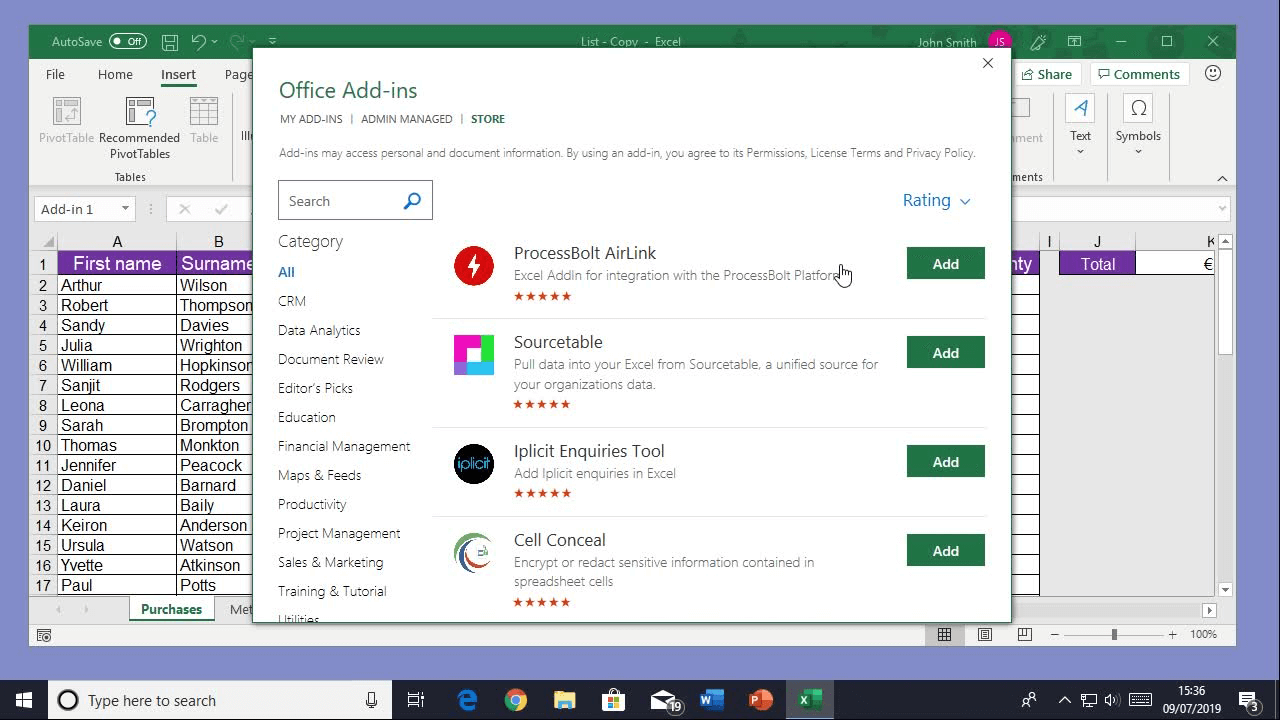Select the Normal view icon in the status bar
The image size is (1280, 720).
click(x=945, y=634)
